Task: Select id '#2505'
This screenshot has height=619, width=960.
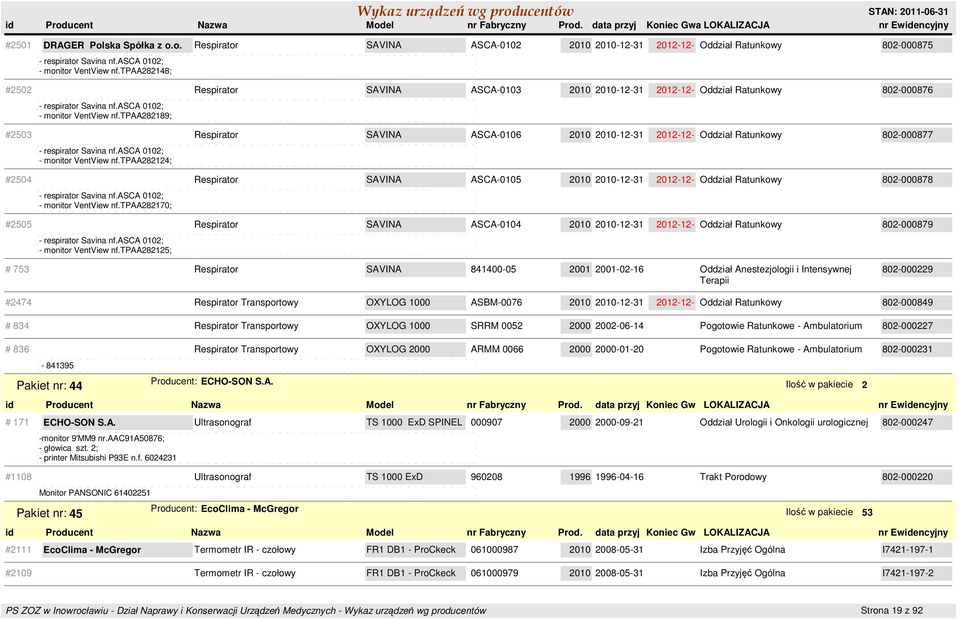Action: tap(18, 225)
